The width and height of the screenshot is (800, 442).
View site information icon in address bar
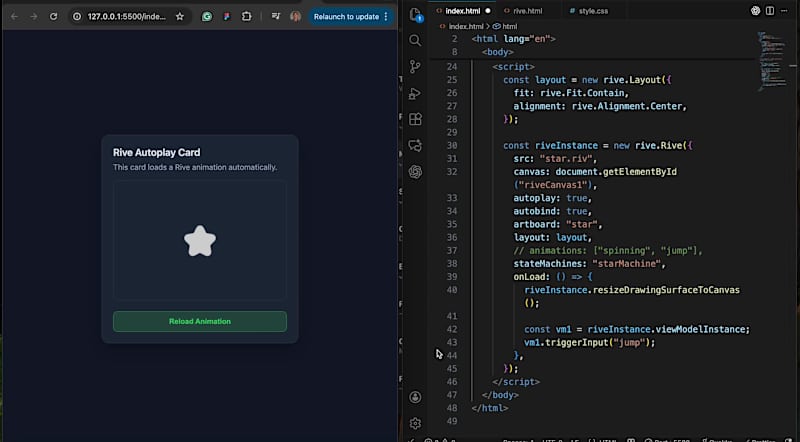coord(77,17)
